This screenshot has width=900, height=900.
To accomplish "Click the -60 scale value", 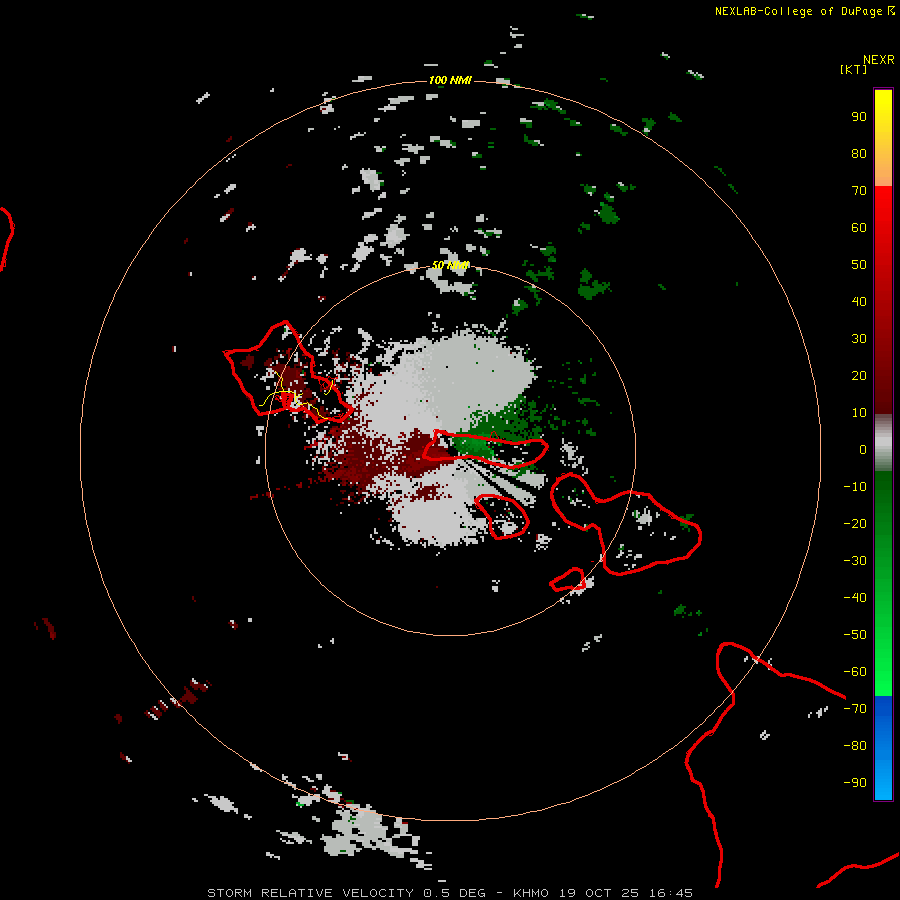I will tap(855, 672).
